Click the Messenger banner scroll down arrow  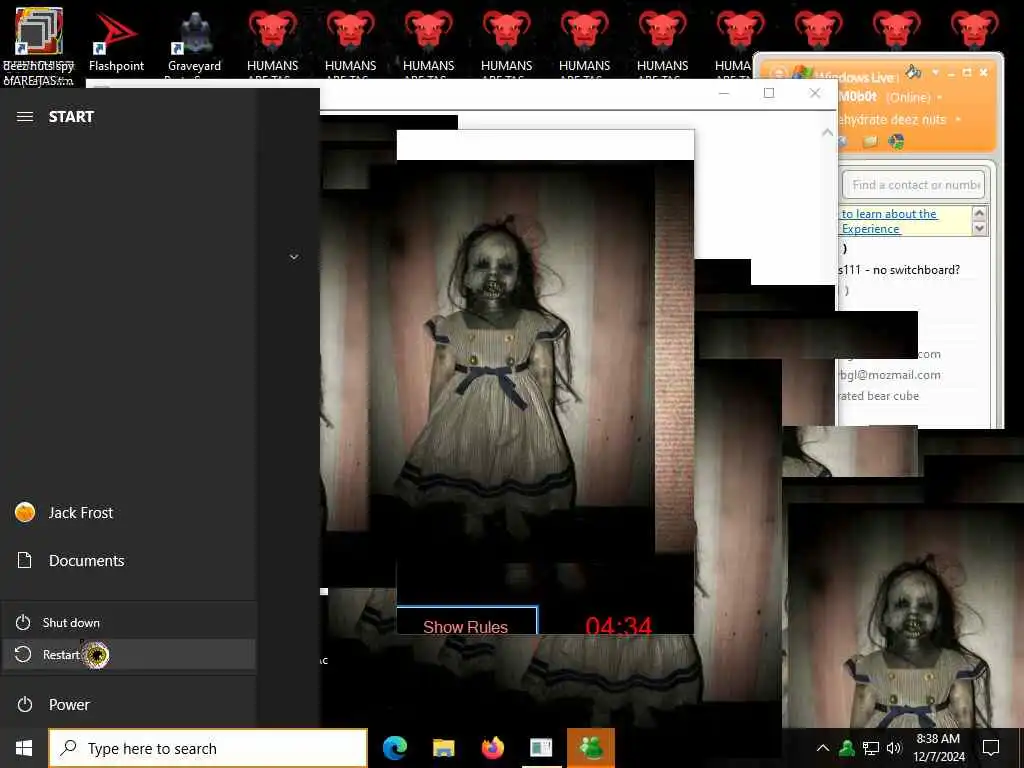(979, 229)
